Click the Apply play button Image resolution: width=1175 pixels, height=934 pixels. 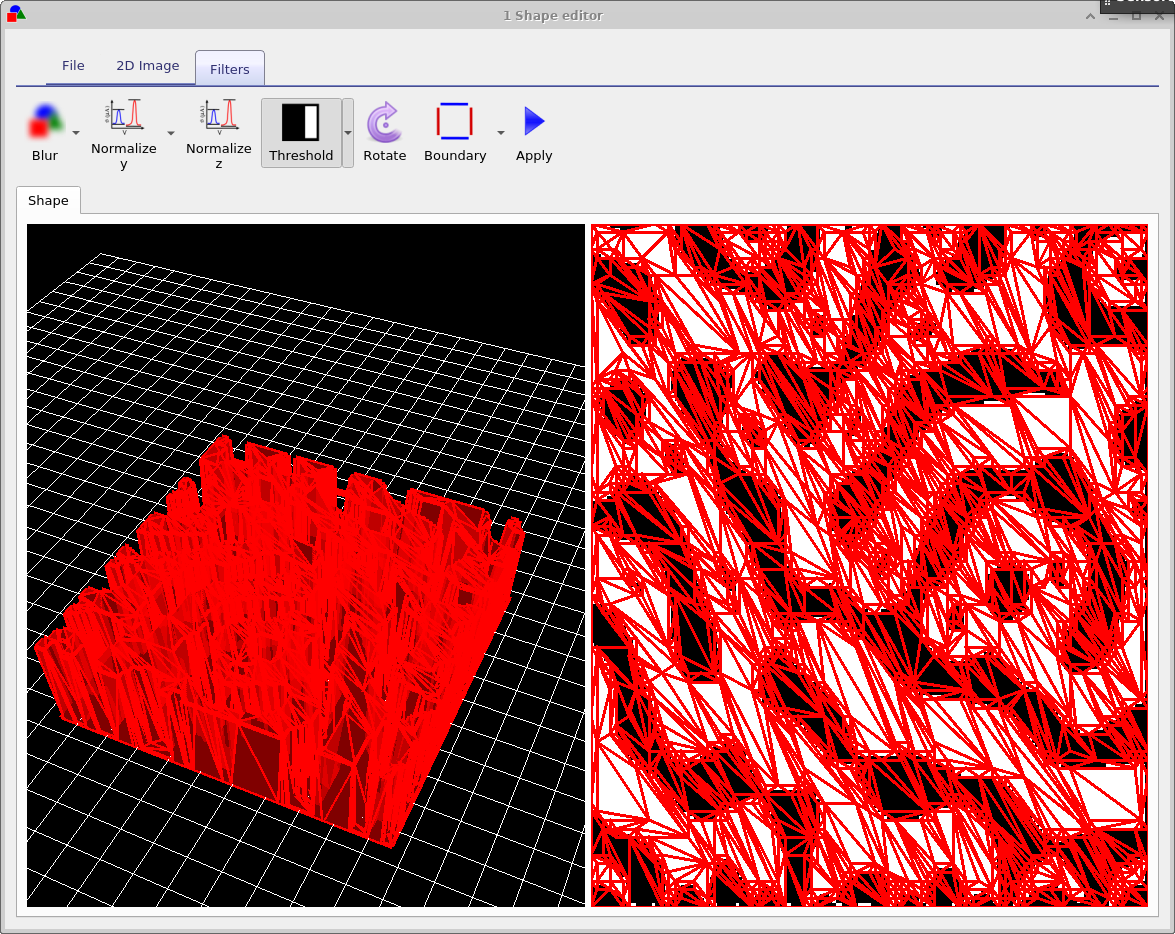click(534, 121)
